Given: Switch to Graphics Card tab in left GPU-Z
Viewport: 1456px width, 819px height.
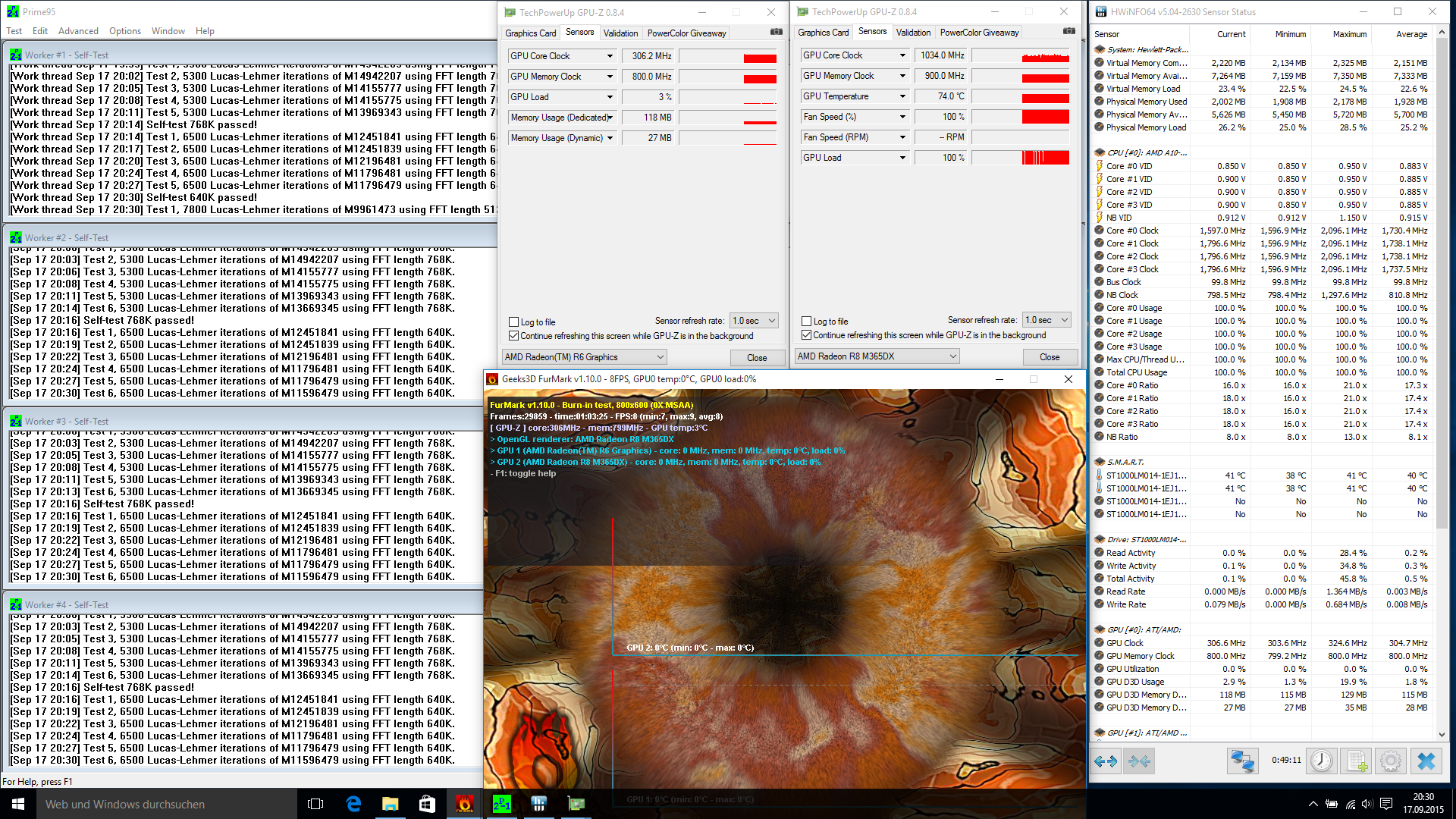Looking at the screenshot, I should (531, 33).
